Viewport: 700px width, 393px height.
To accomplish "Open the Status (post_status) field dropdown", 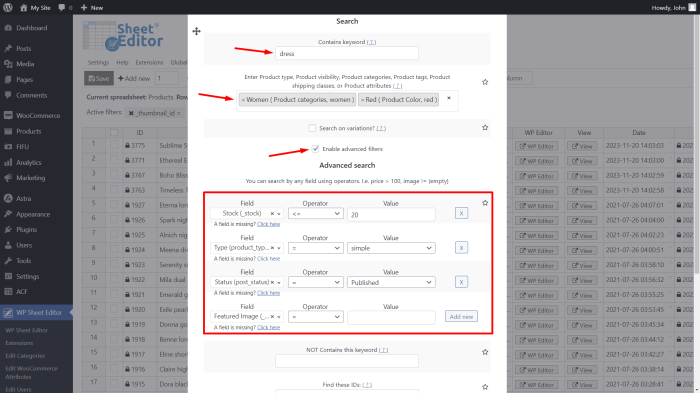I will [246, 282].
